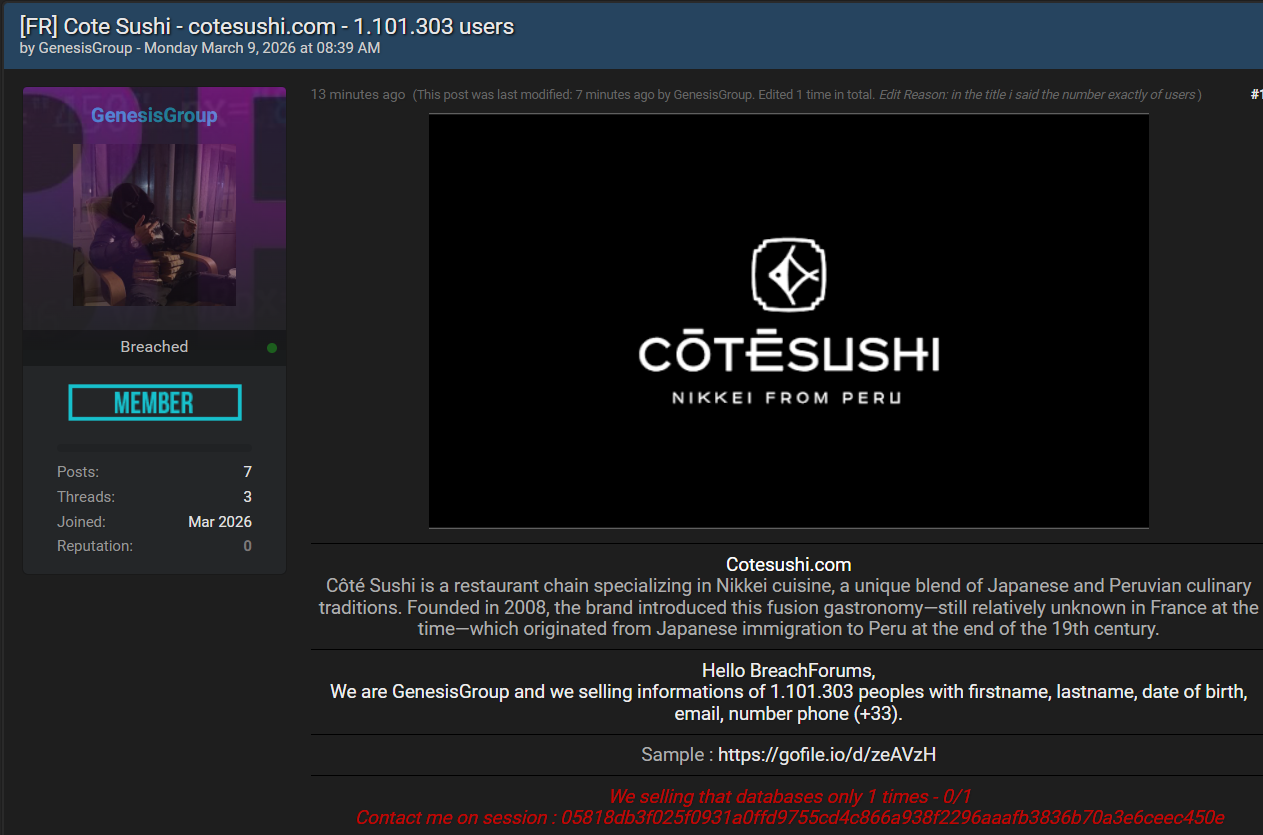Click the 'Breached' user title label

point(154,347)
